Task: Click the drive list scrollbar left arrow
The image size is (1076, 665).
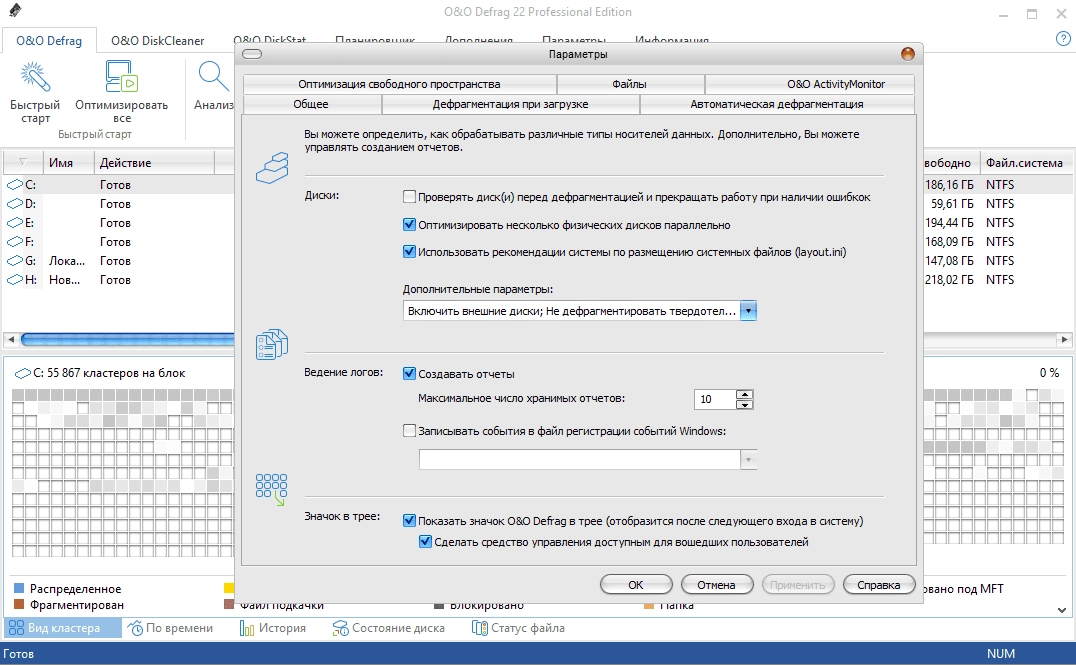Action: (10, 339)
